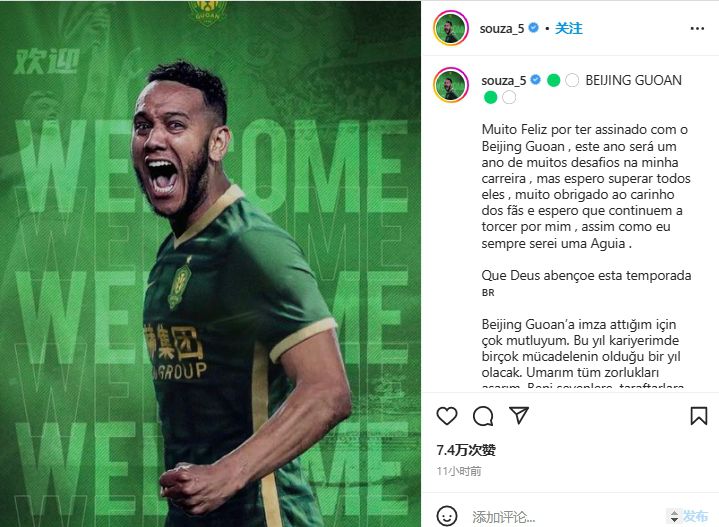Post the comment with 发布 button
This screenshot has height=527, width=719.
click(x=695, y=516)
